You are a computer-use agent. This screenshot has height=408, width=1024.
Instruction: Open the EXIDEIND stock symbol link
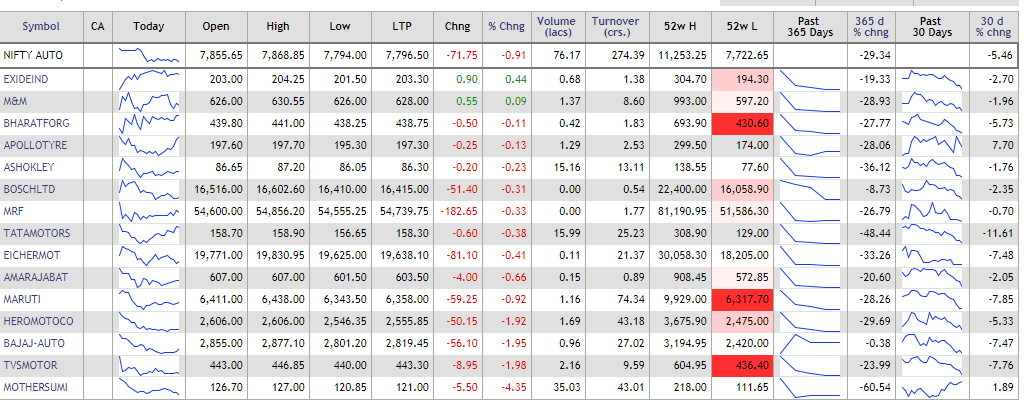25,78
